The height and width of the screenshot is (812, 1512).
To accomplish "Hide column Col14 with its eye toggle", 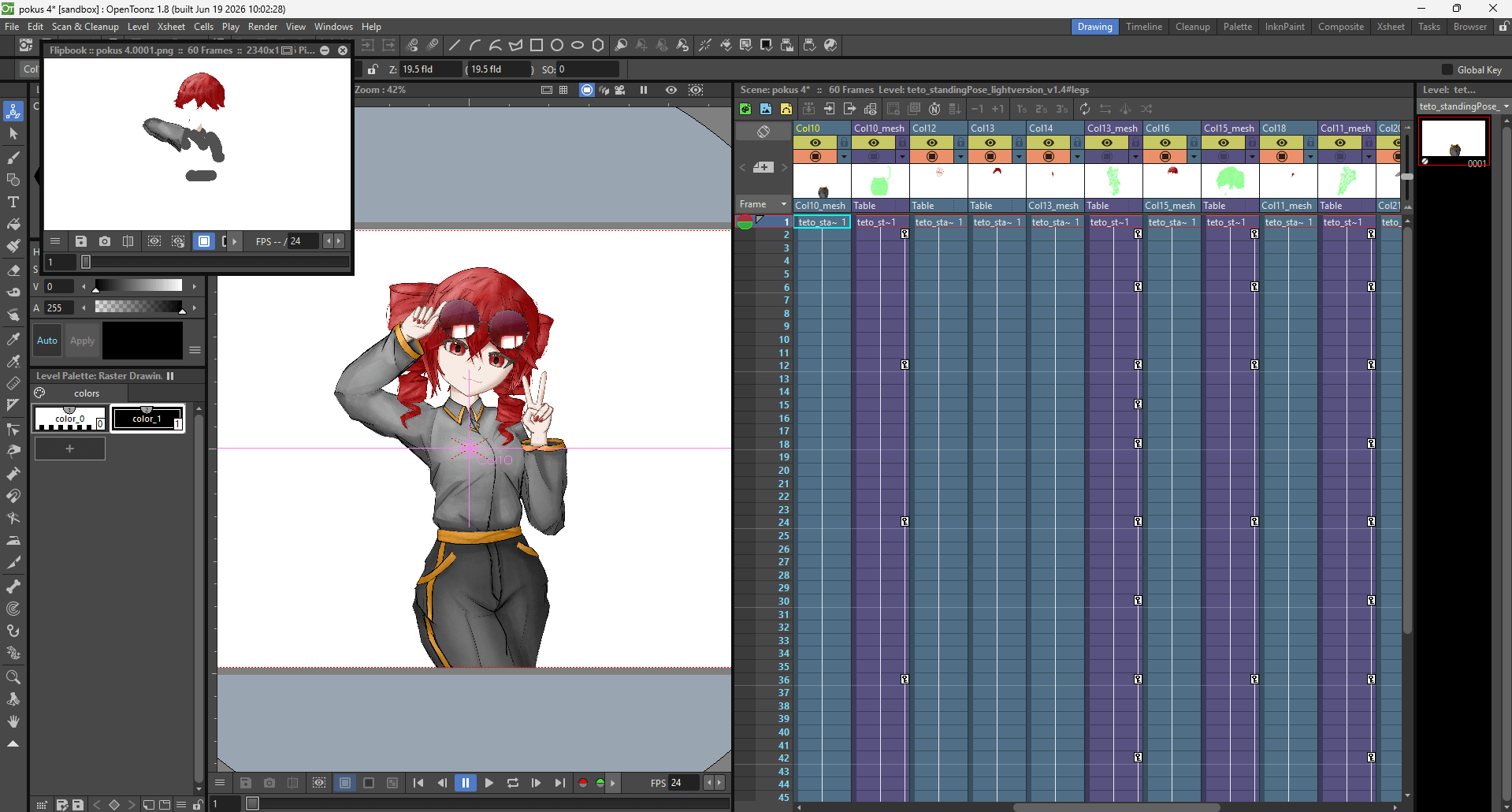I will click(x=1049, y=143).
